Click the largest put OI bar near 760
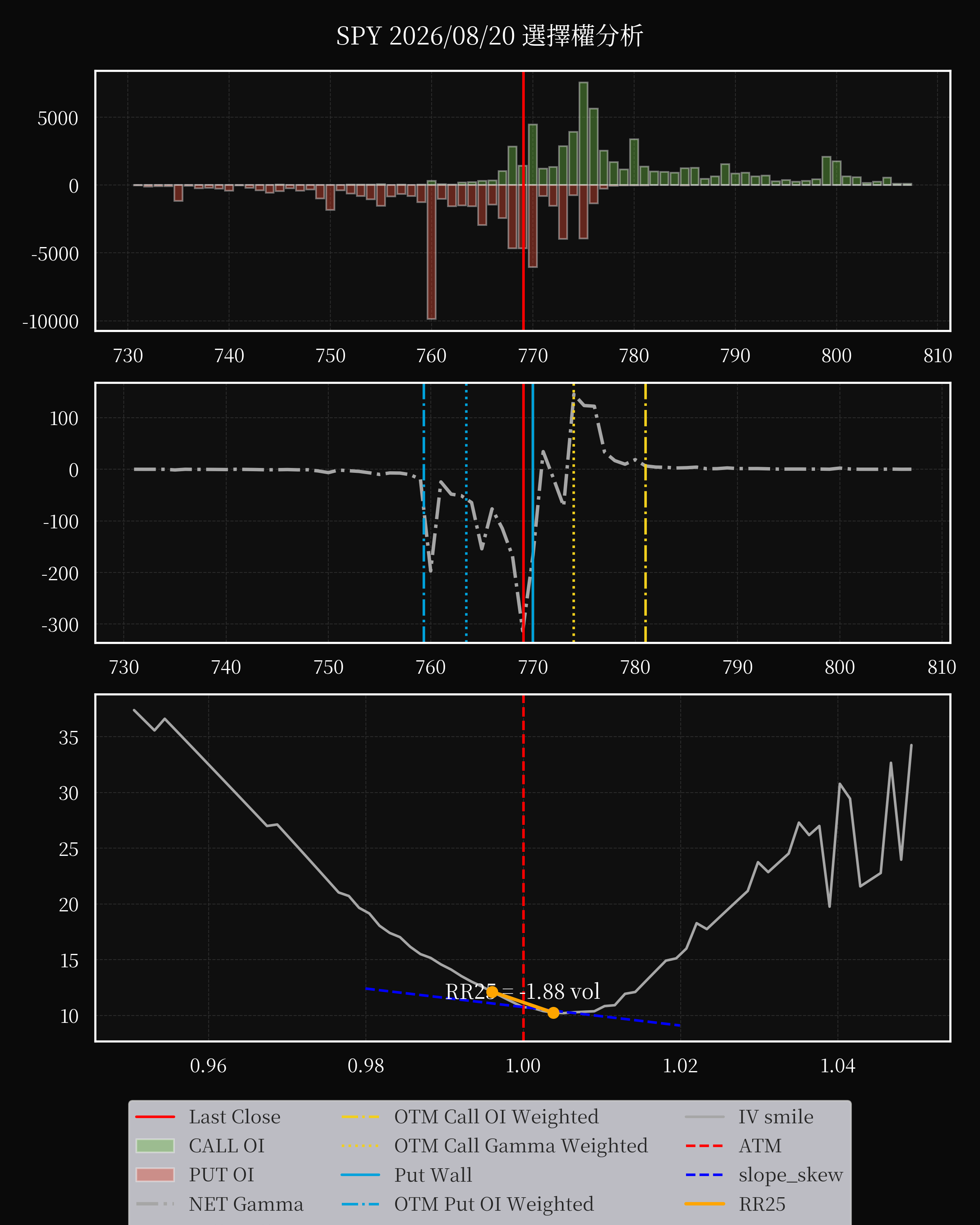The height and width of the screenshot is (1225, 980). [x=431, y=252]
